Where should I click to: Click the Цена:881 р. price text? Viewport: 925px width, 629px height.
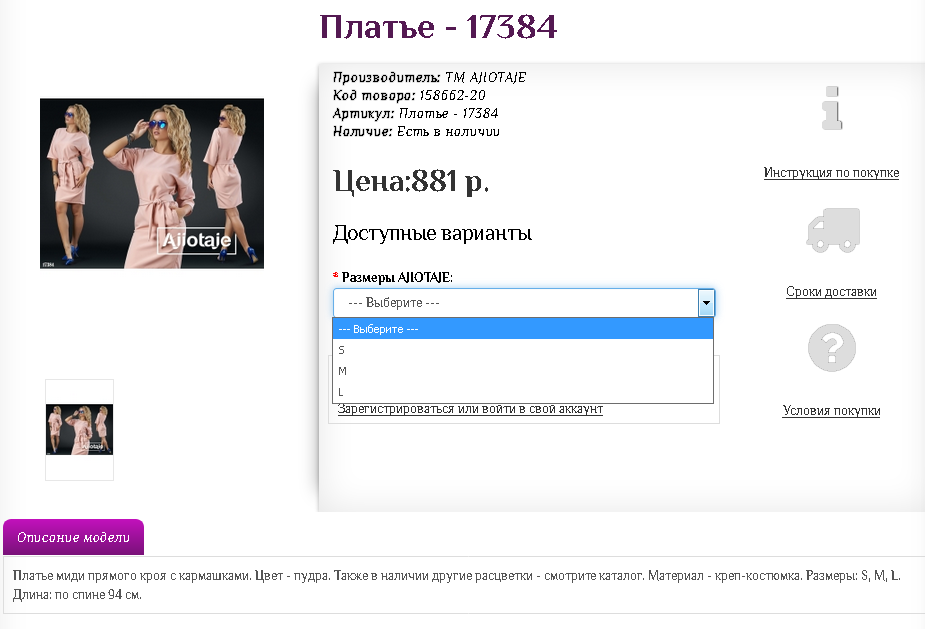[411, 181]
